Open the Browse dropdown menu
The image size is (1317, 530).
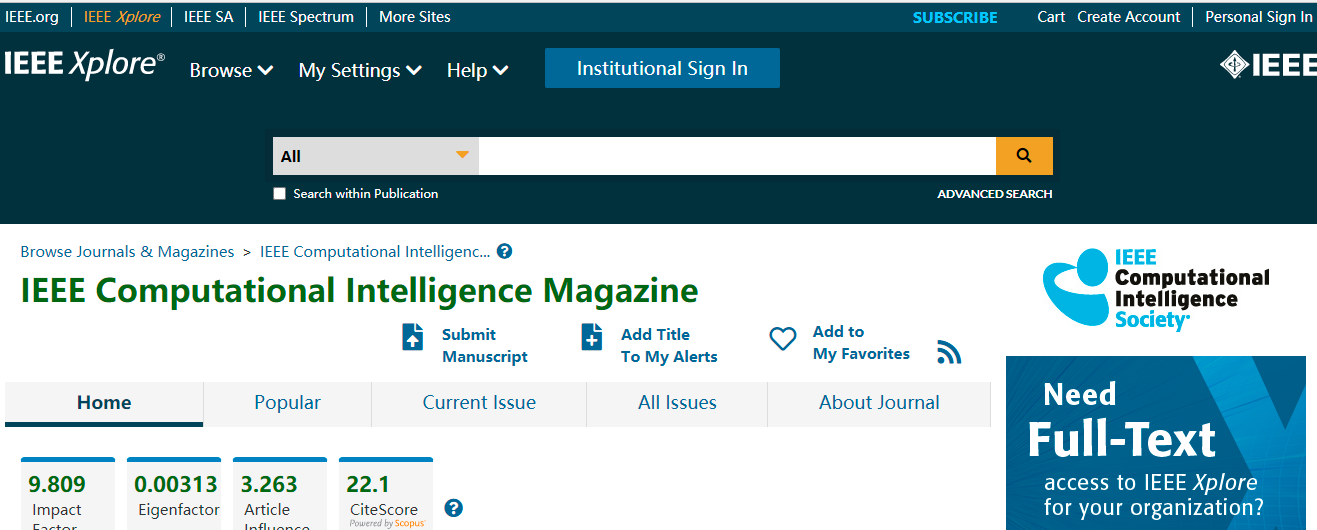tap(231, 70)
